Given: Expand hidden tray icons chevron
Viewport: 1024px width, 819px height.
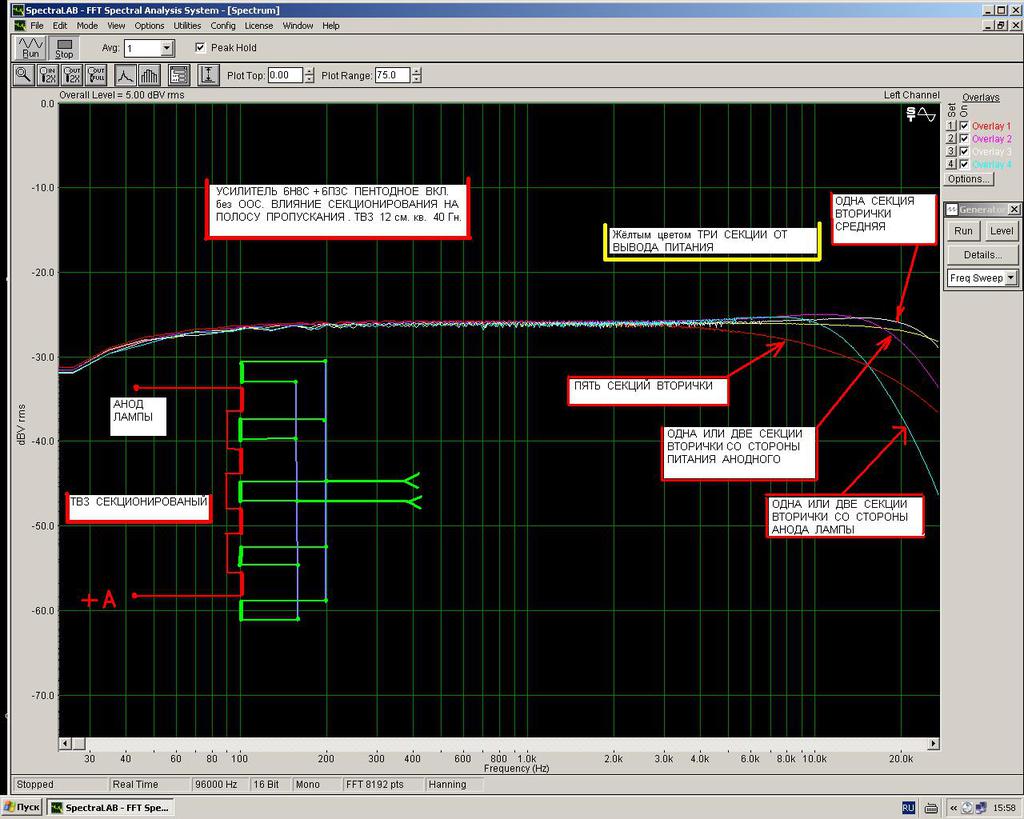Looking at the screenshot, I should [x=953, y=808].
